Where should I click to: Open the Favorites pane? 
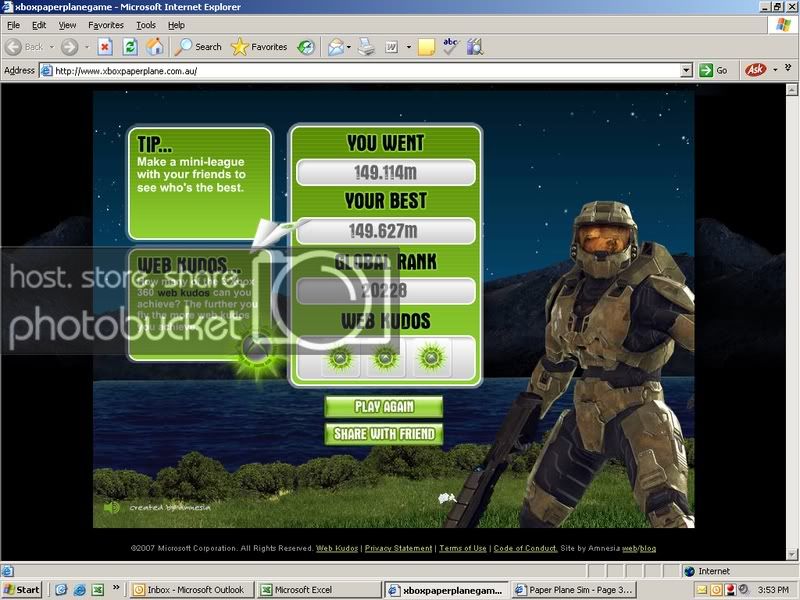[x=259, y=47]
